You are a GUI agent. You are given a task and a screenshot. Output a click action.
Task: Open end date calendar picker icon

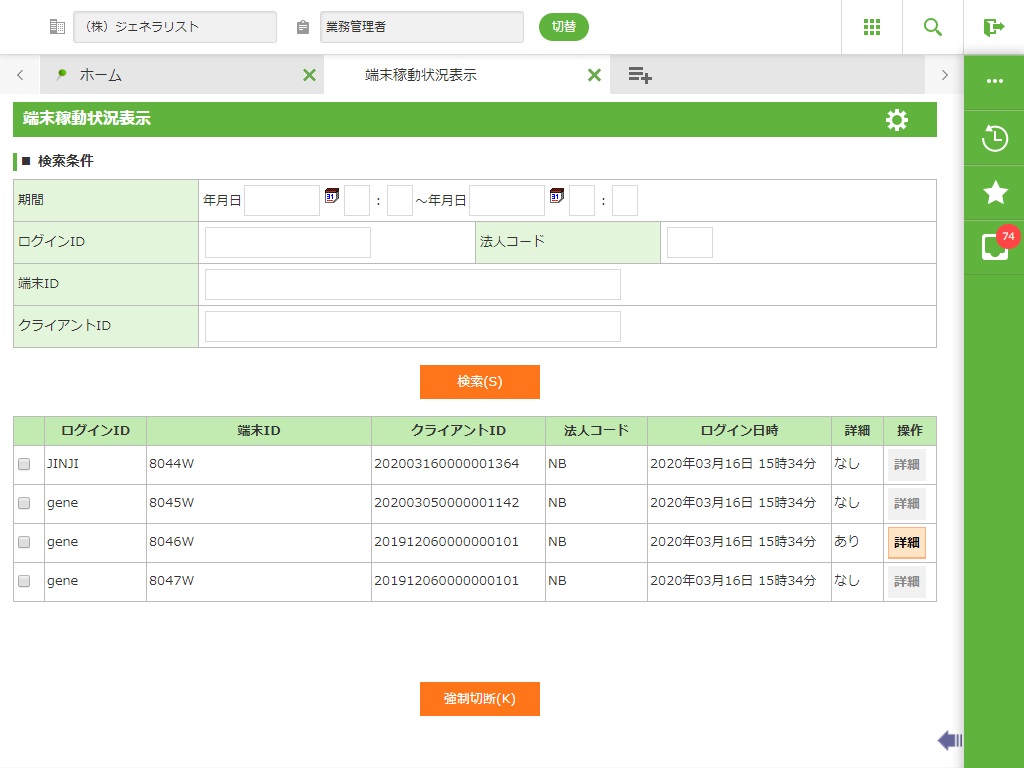click(557, 196)
